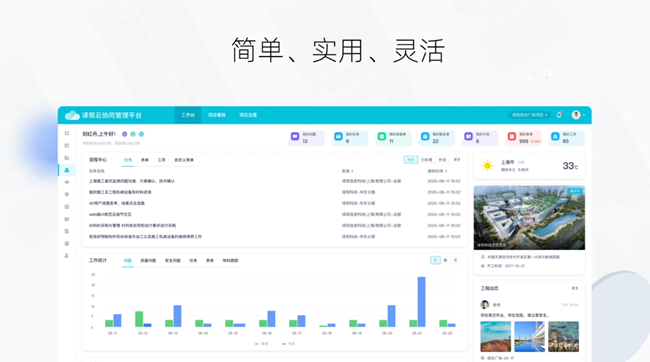
Task: Click the shield icon in sidebar
Action: pyautogui.click(x=67, y=194)
